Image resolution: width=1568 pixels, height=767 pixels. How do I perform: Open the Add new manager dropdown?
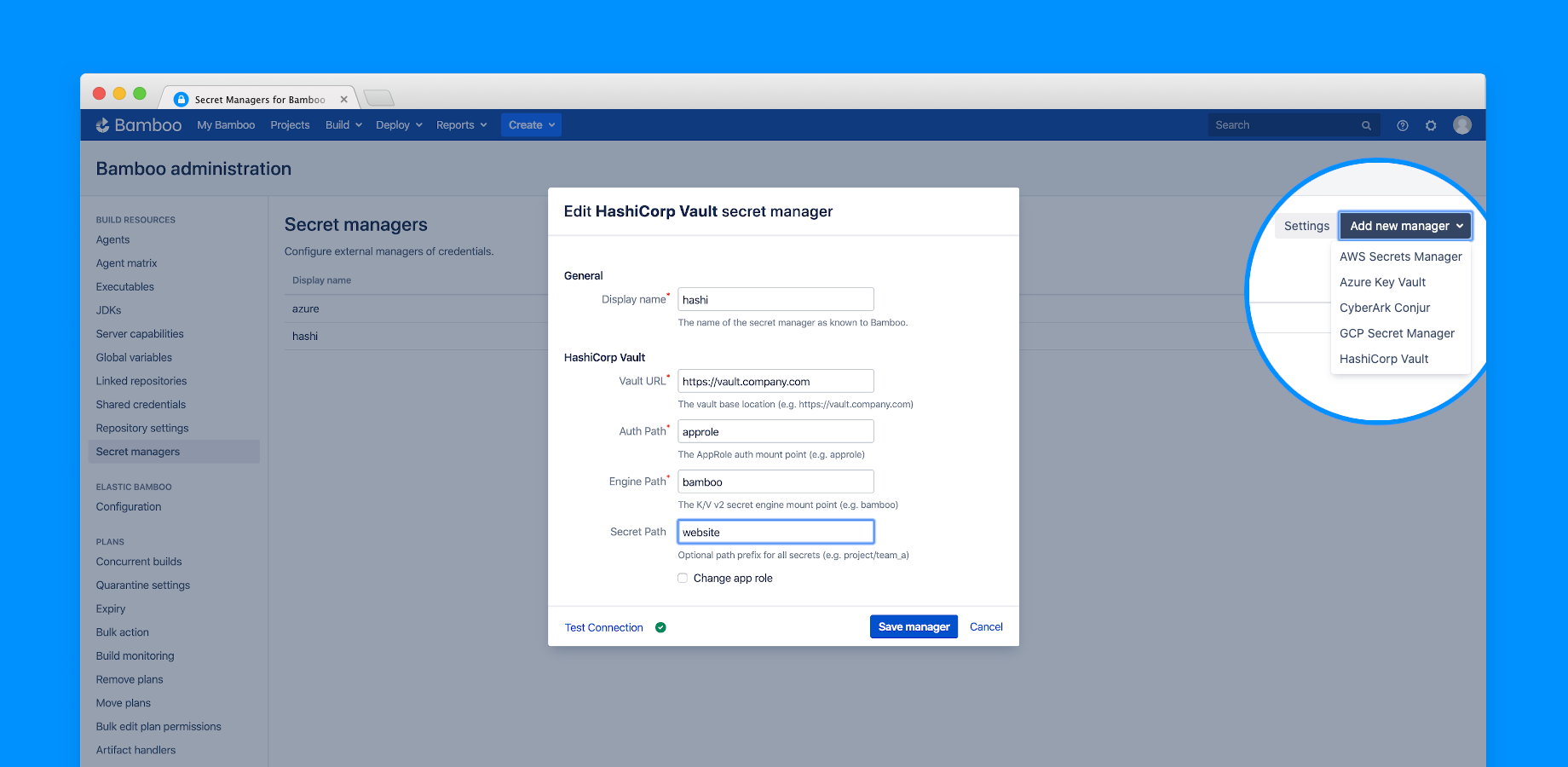1405,226
